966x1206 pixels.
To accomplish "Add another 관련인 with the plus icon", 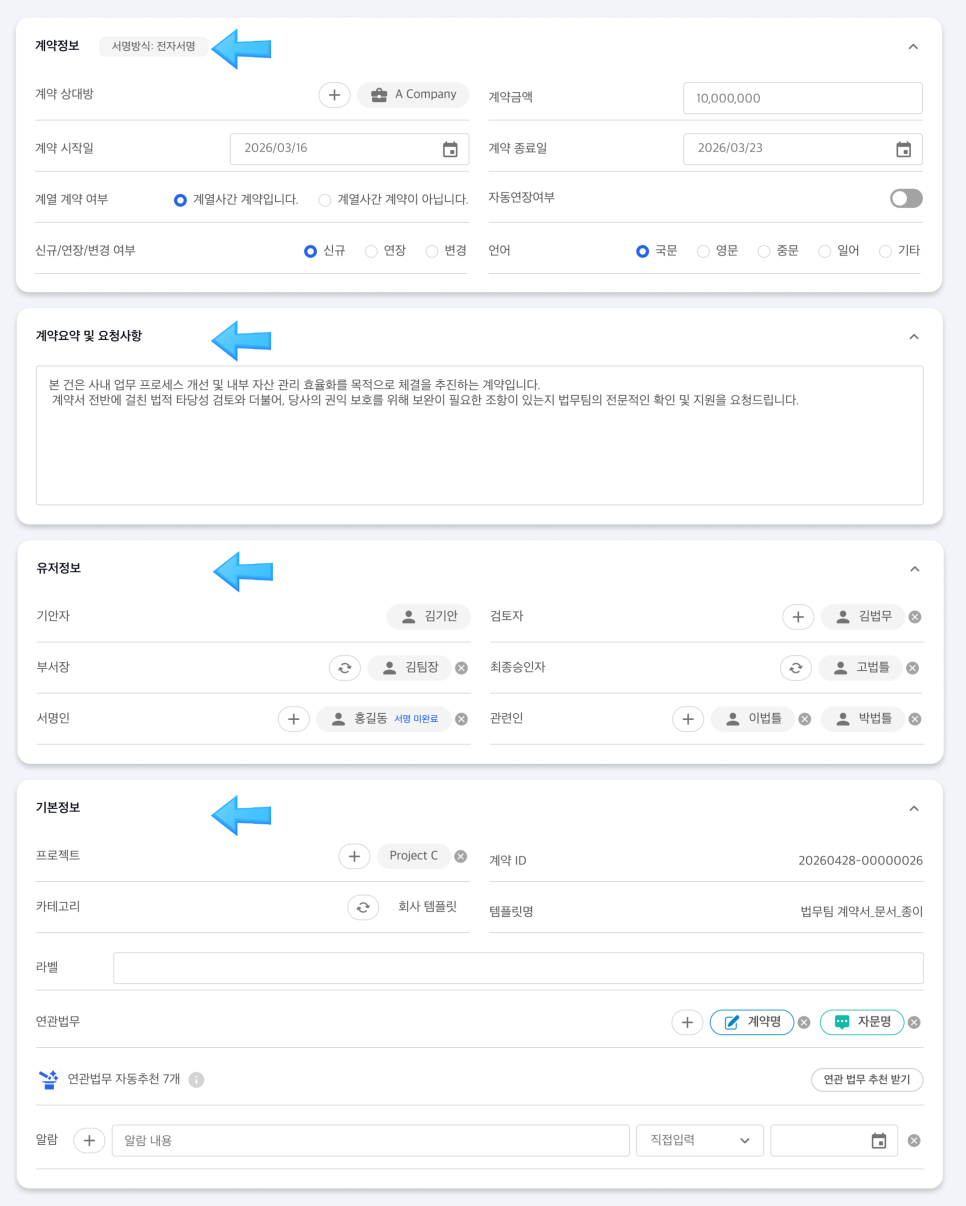I will [687, 718].
